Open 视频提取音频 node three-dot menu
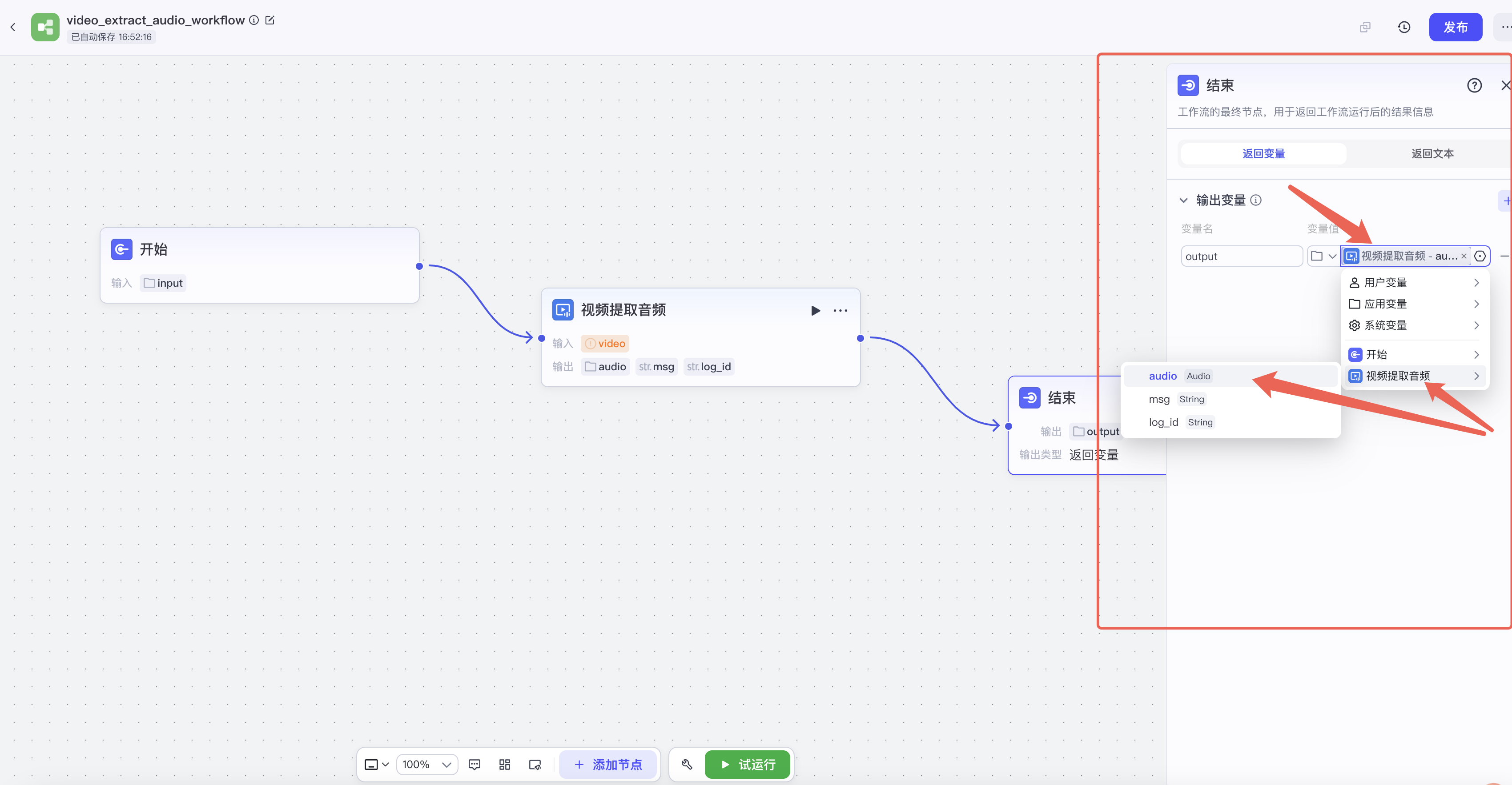The height and width of the screenshot is (785, 1512). (840, 310)
